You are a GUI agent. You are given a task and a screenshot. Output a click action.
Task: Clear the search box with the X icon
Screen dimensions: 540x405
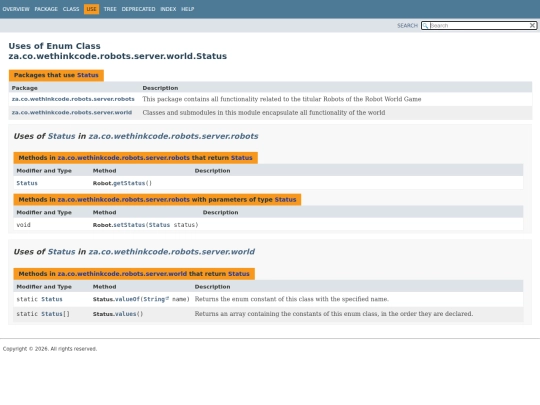click(532, 25)
